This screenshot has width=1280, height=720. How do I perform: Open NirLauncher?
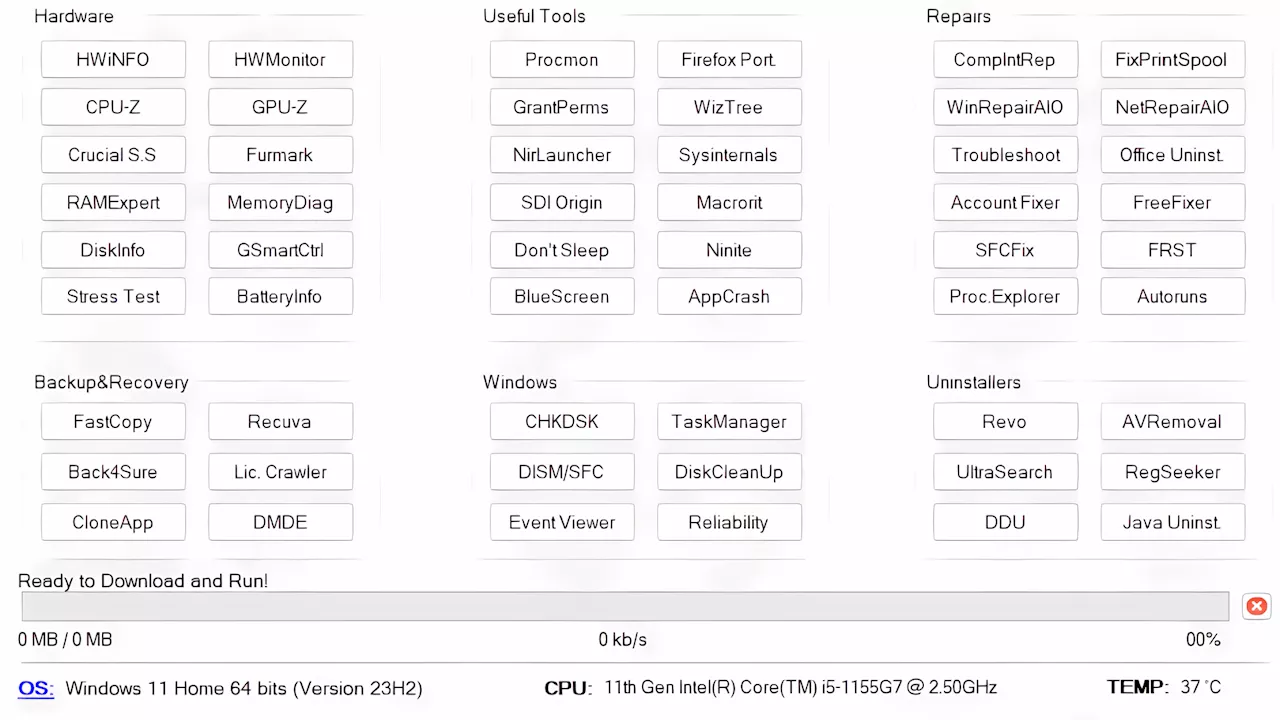(x=562, y=155)
